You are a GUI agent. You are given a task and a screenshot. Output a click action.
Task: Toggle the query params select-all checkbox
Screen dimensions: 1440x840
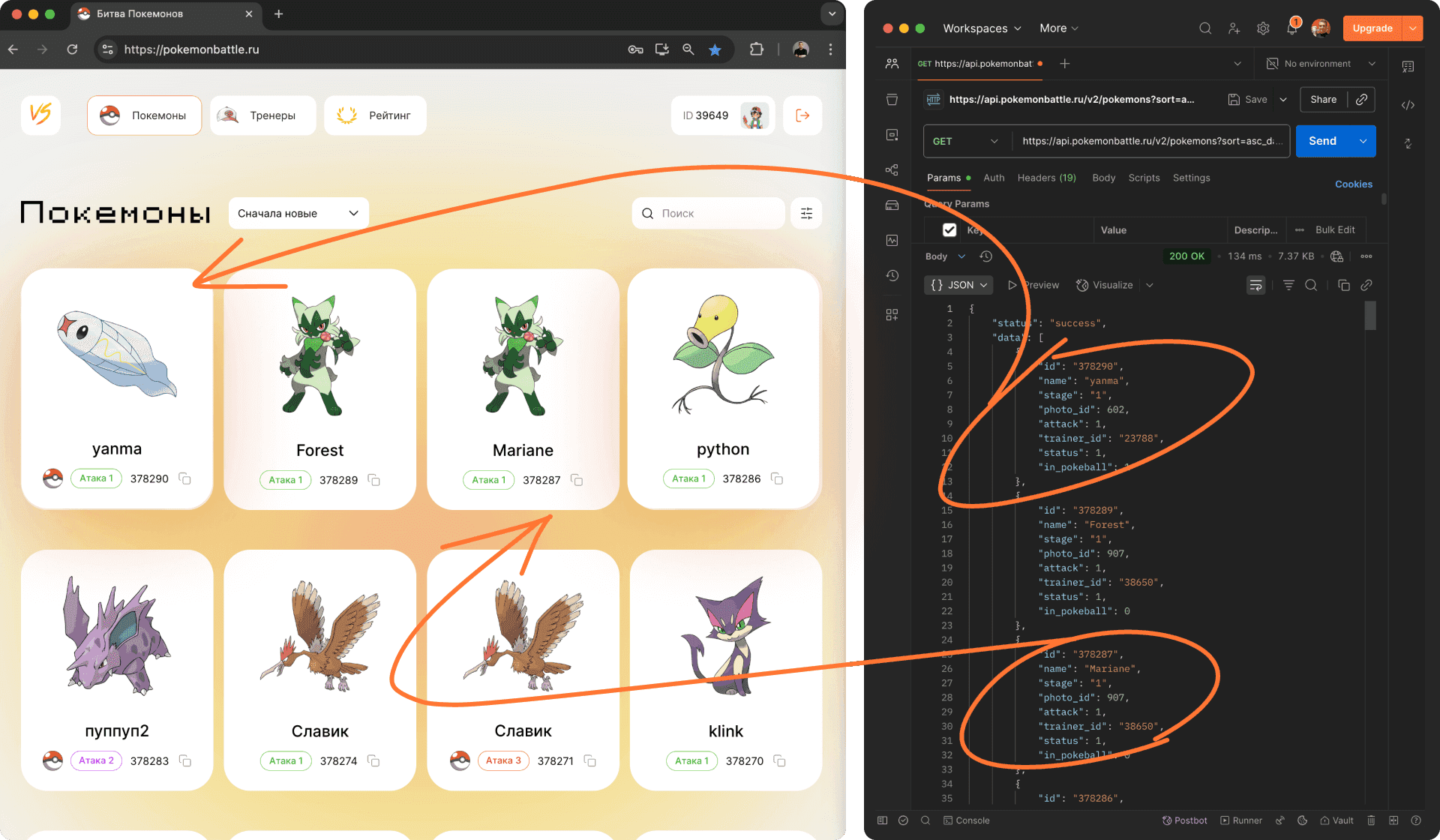tap(949, 230)
